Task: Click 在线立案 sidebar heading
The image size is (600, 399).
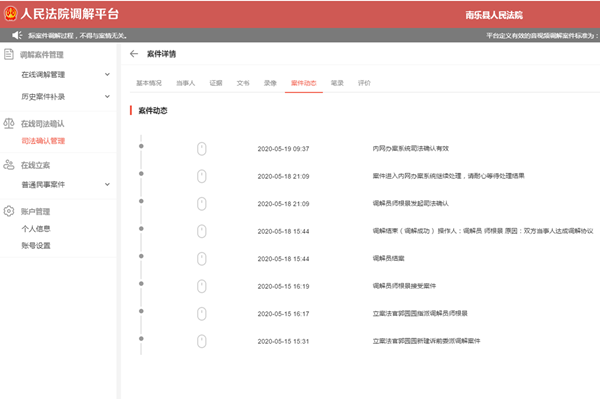Action: [x=35, y=165]
